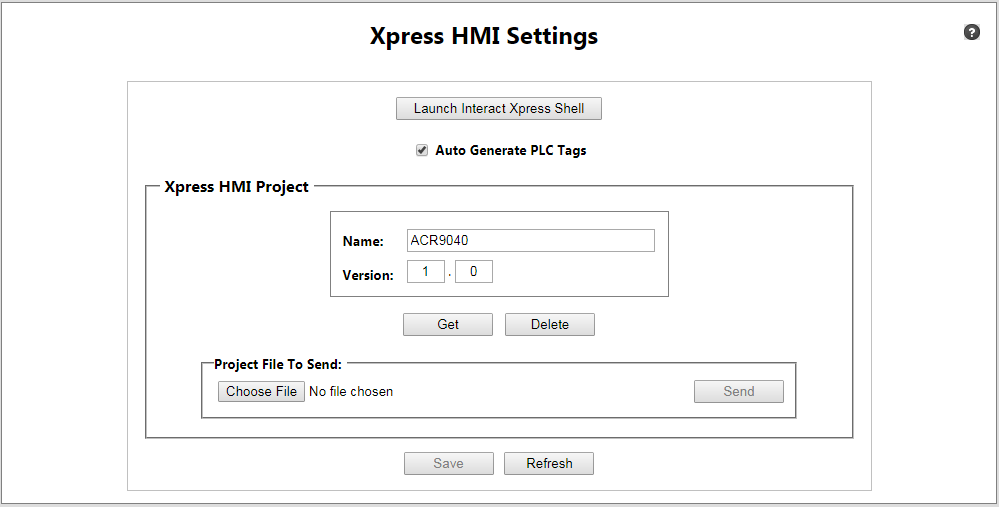
Task: Click the 'Auto Generate PLC Tags' label text
Action: click(x=511, y=150)
